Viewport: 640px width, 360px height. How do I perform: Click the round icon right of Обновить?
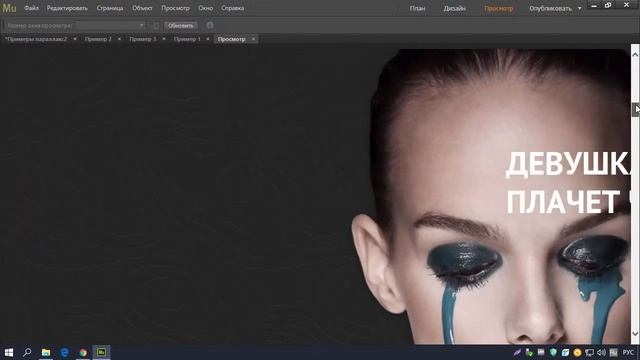tap(210, 25)
